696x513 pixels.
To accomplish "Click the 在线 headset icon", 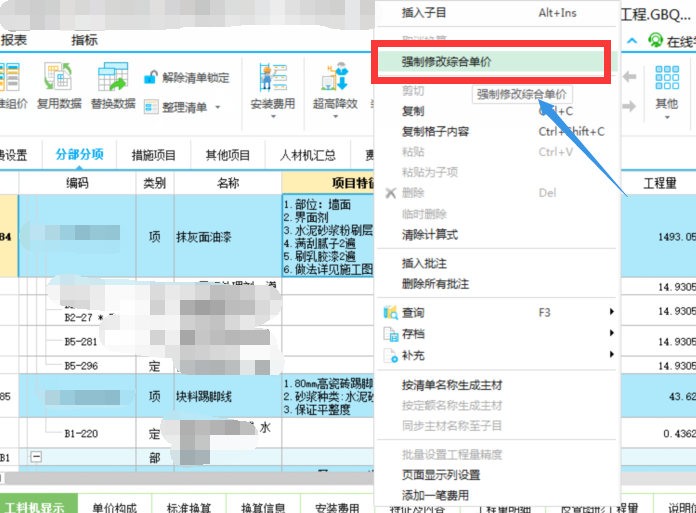I will click(x=655, y=40).
